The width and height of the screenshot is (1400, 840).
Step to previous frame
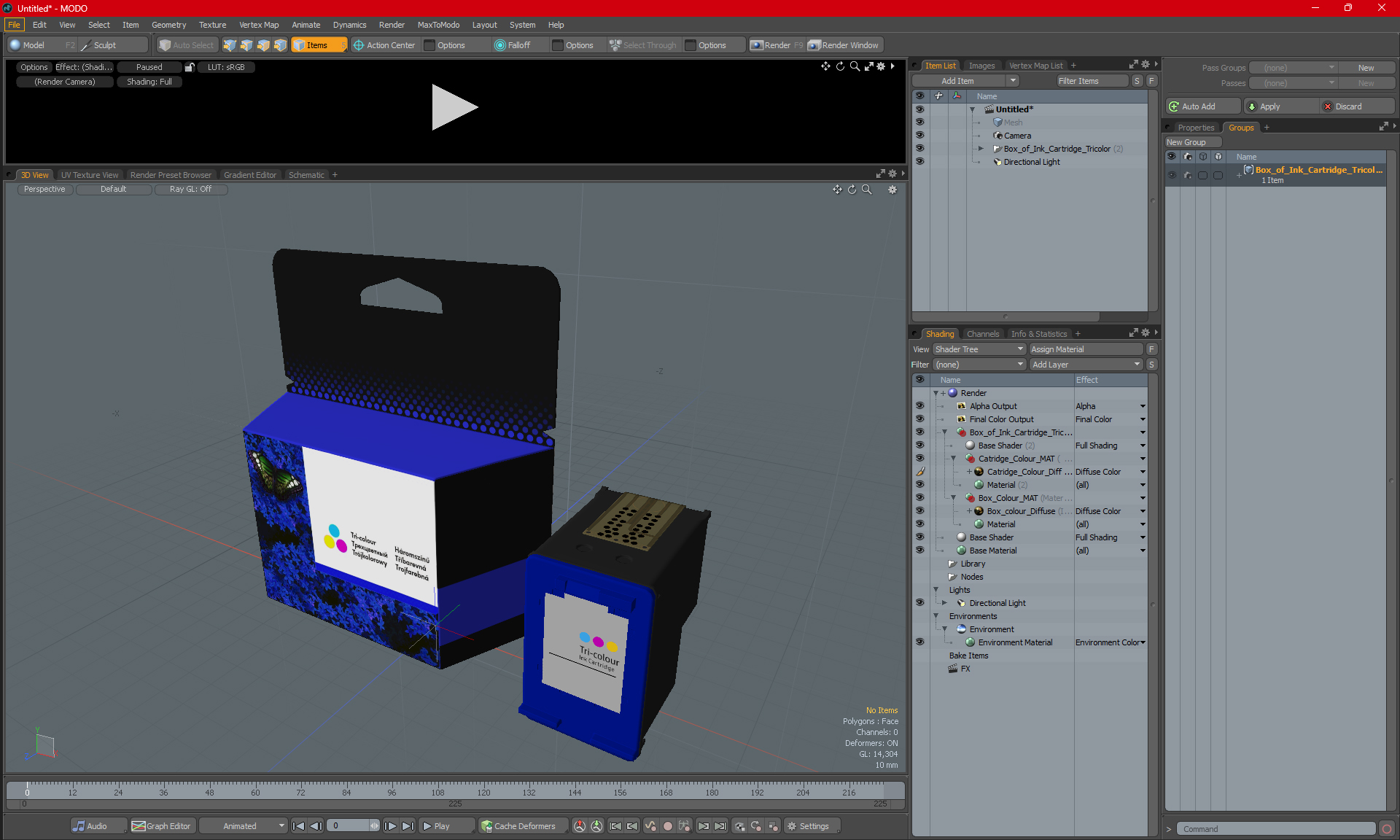pyautogui.click(x=316, y=826)
